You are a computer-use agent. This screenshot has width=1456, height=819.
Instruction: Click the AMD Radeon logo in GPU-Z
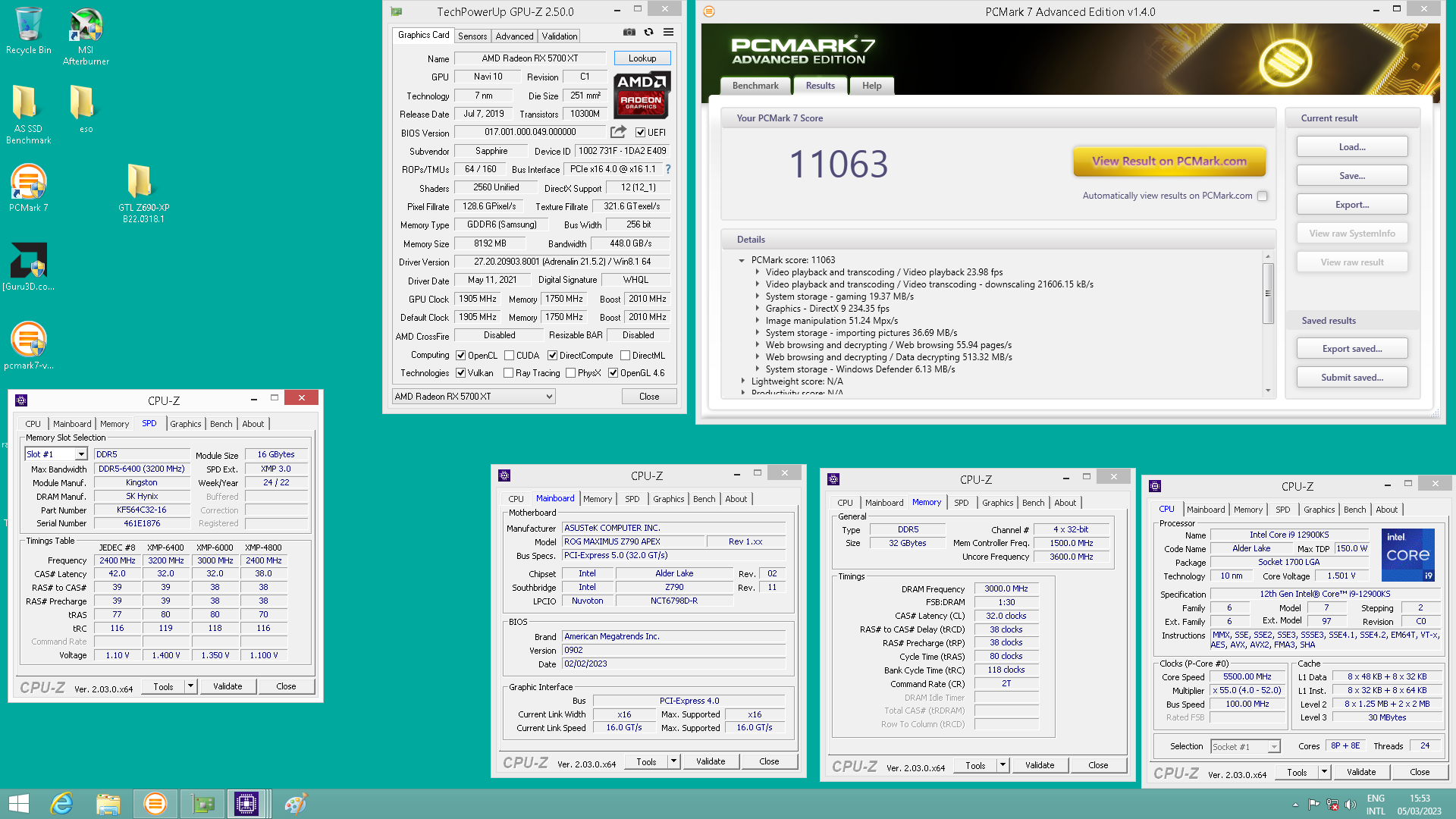(641, 96)
